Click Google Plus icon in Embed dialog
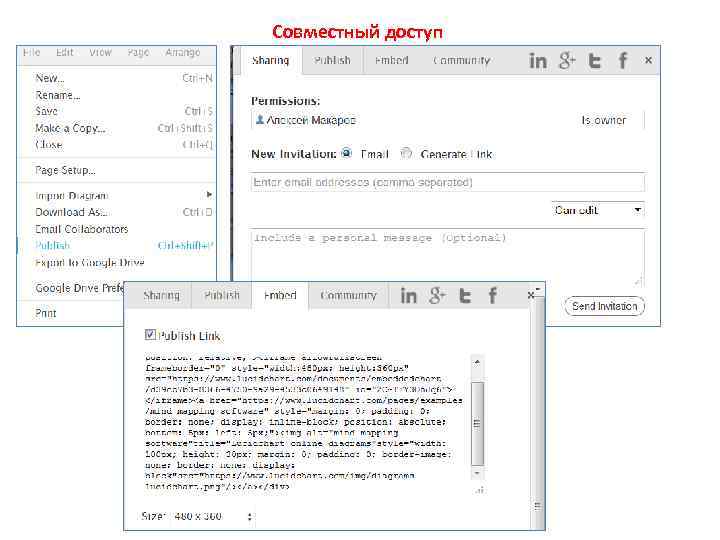Viewport: 720px width, 540px height. pos(437,295)
